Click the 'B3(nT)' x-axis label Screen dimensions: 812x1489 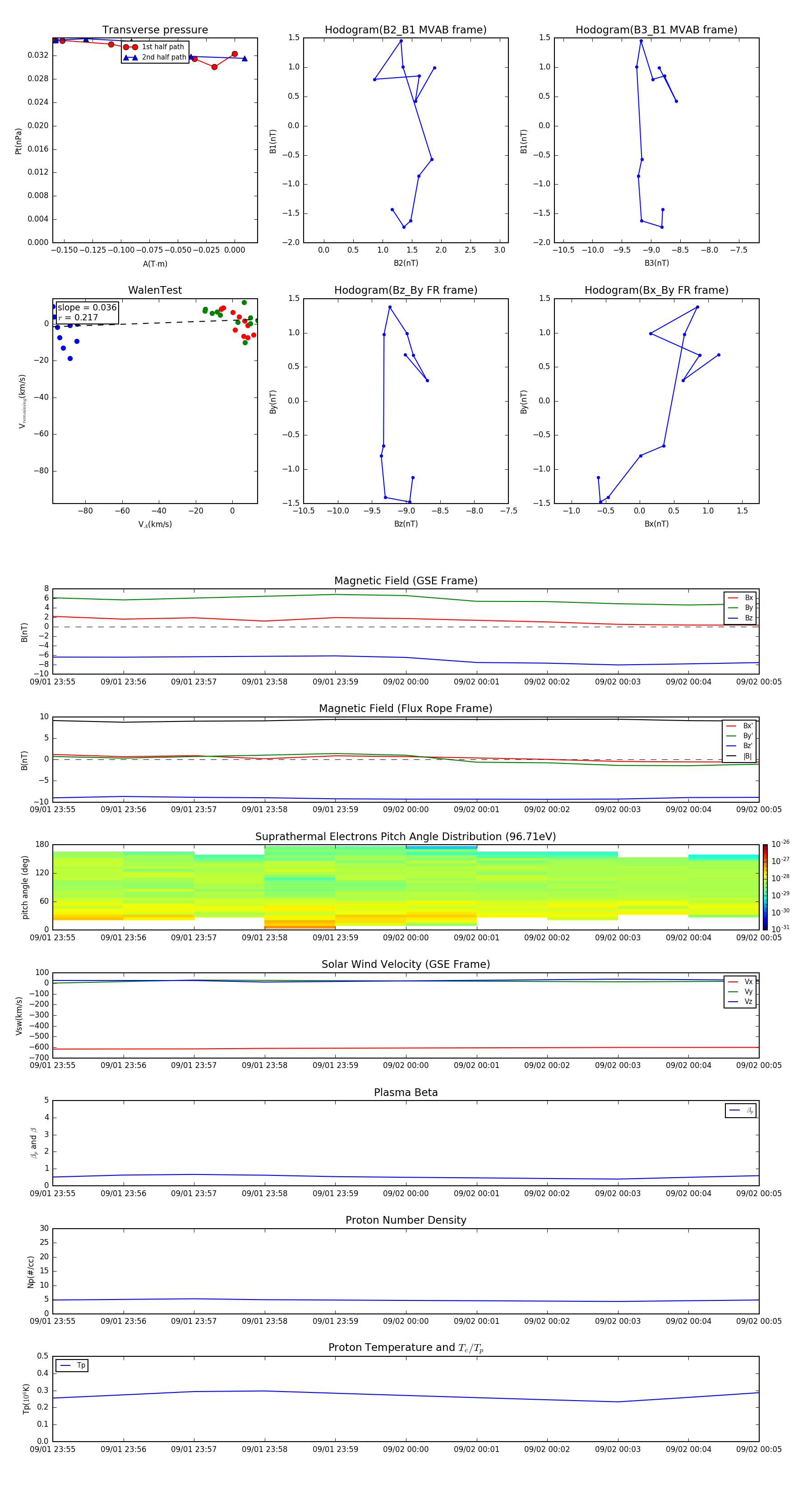[656, 263]
